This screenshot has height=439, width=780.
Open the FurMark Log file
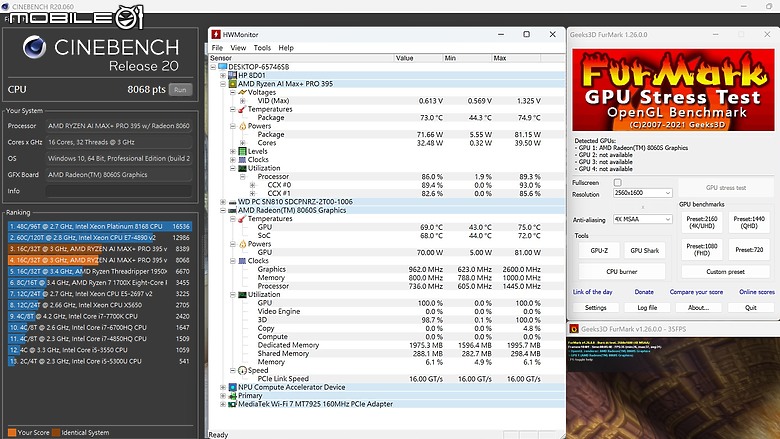(647, 308)
